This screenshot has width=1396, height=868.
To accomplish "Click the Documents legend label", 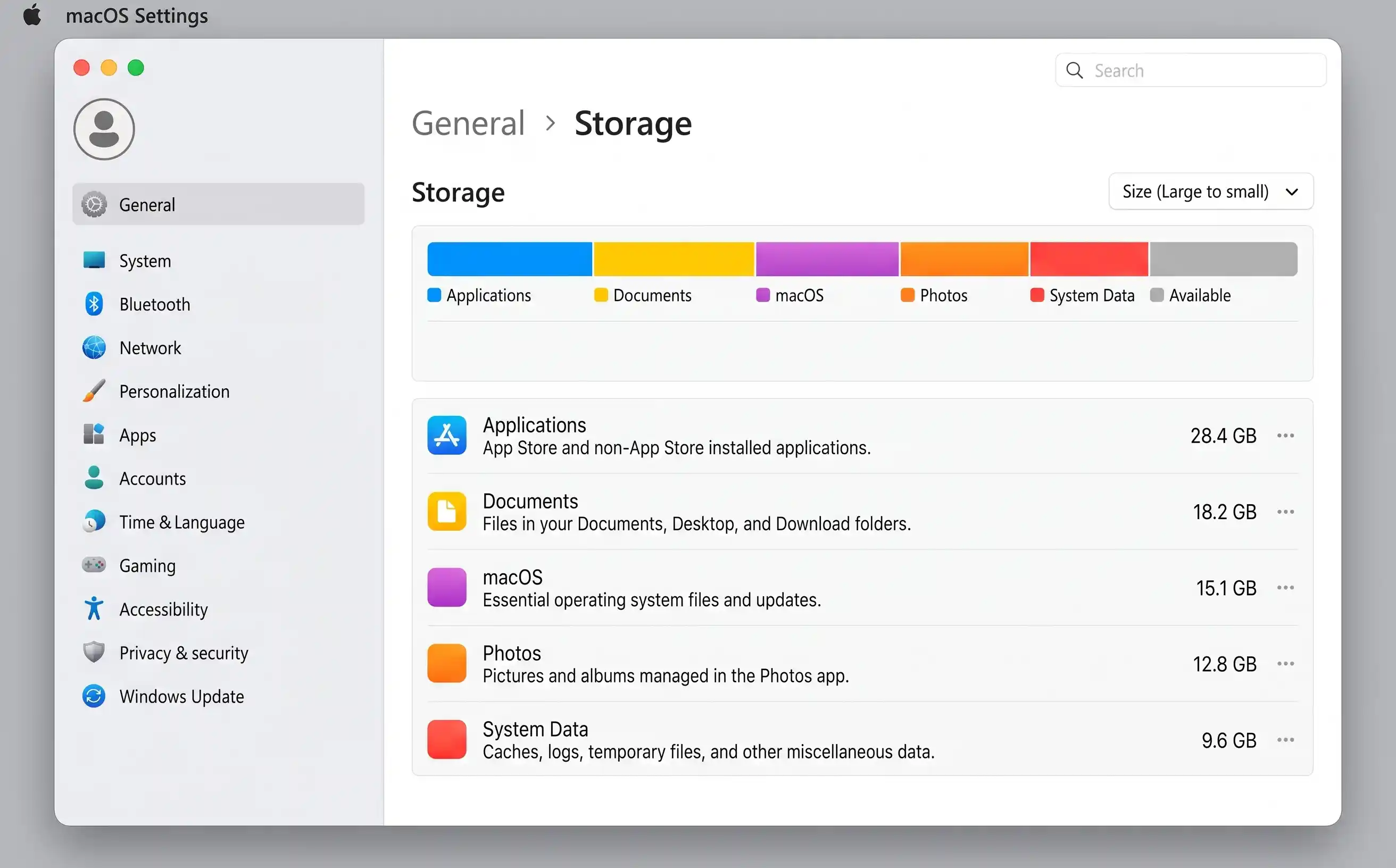I will pos(652,295).
